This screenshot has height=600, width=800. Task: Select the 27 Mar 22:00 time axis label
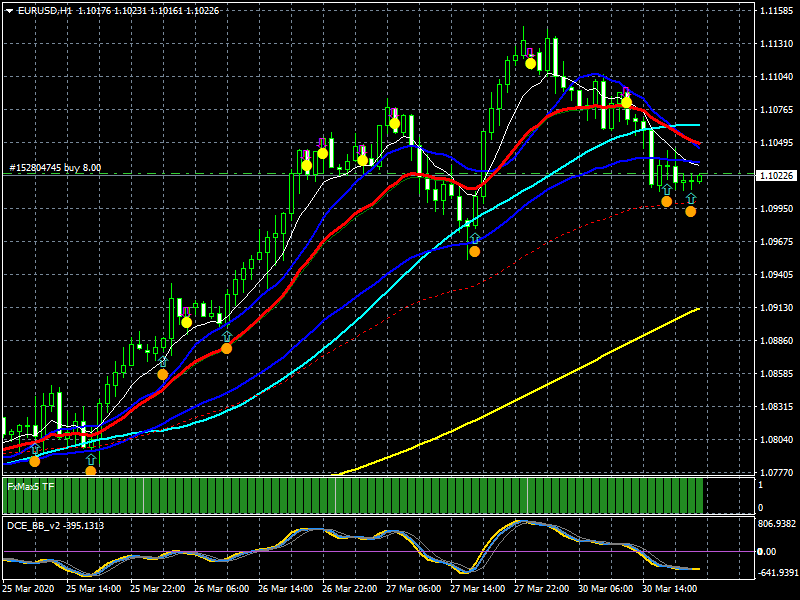(541, 588)
